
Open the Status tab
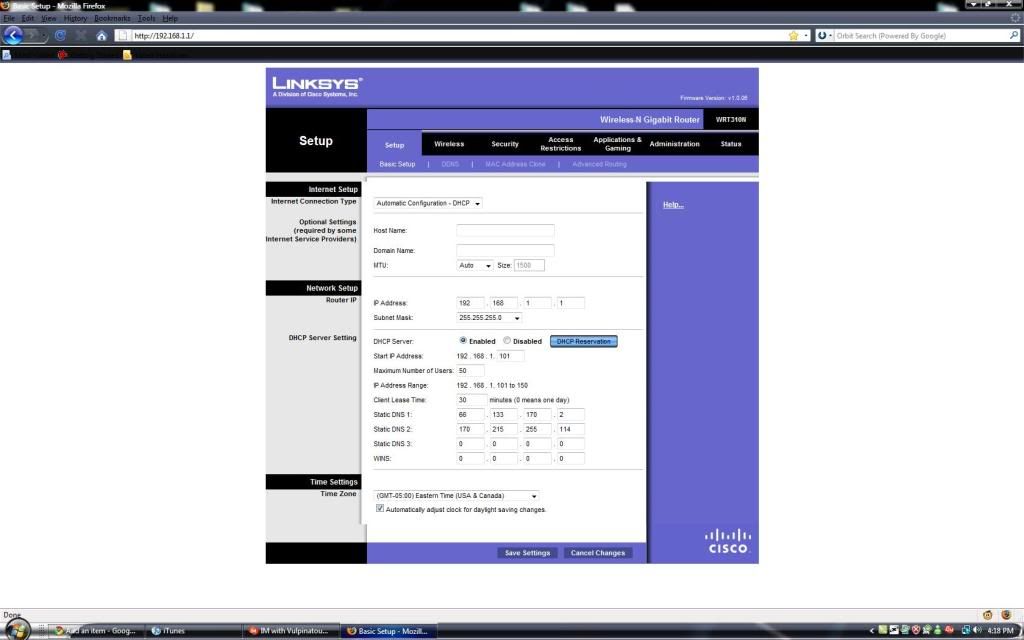coord(731,144)
